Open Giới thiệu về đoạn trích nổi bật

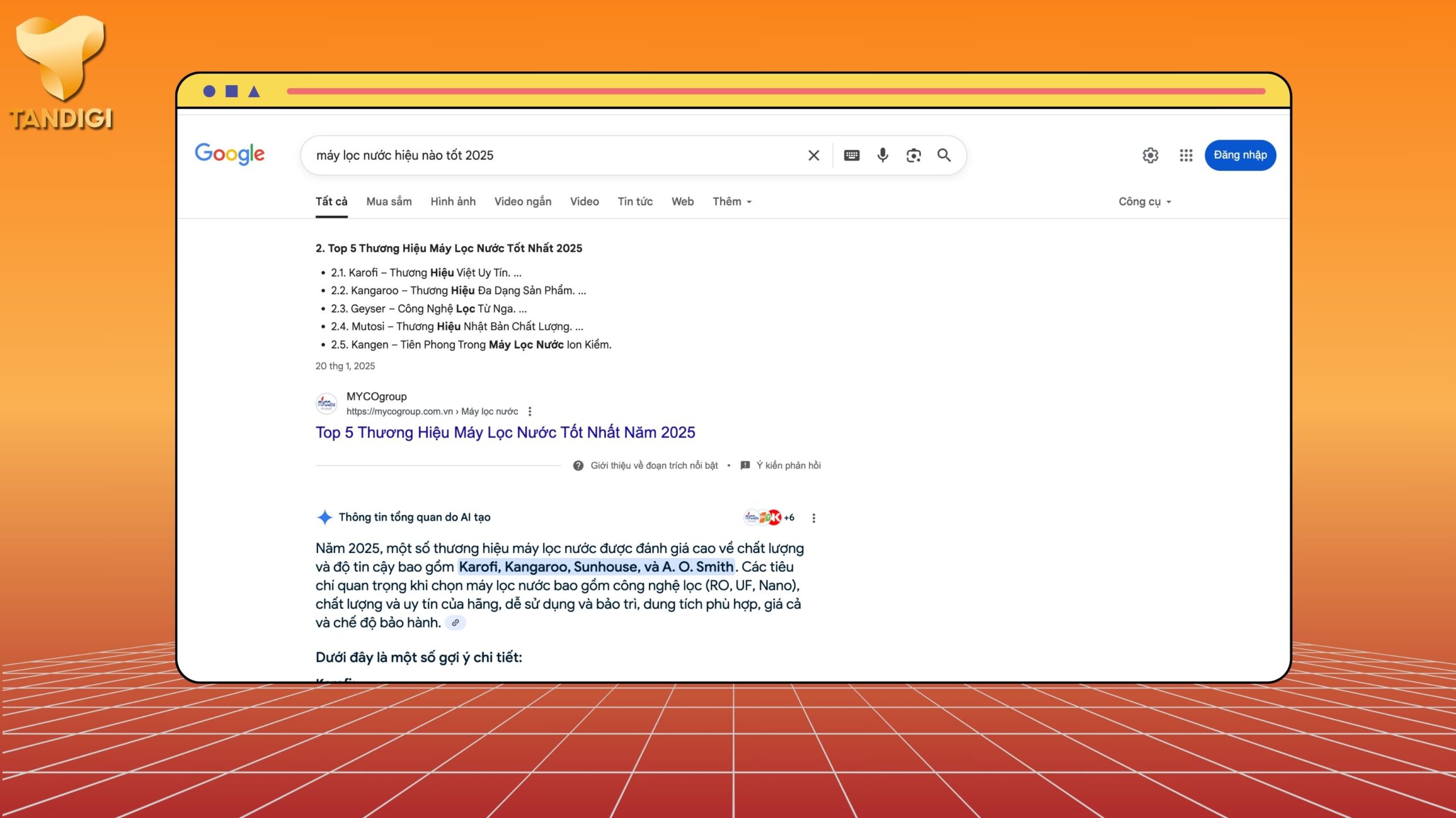(x=654, y=466)
